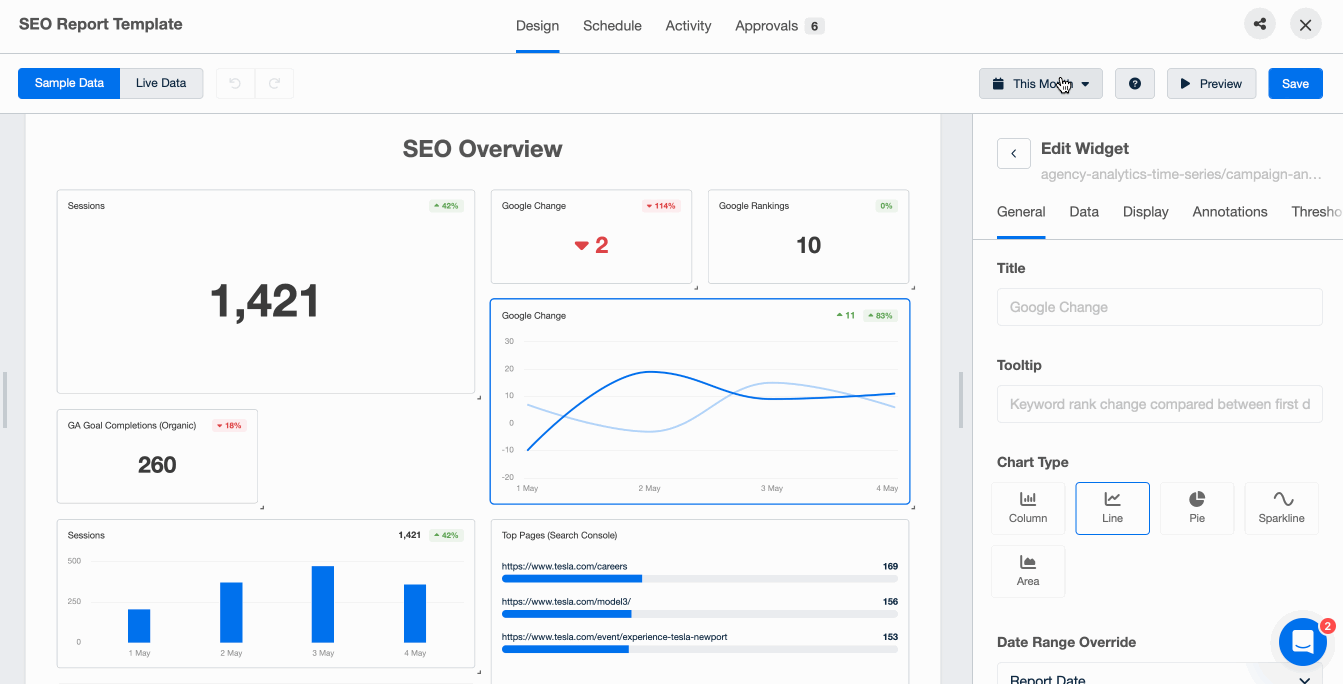This screenshot has width=1343, height=684.
Task: Preview the report
Action: point(1211,83)
